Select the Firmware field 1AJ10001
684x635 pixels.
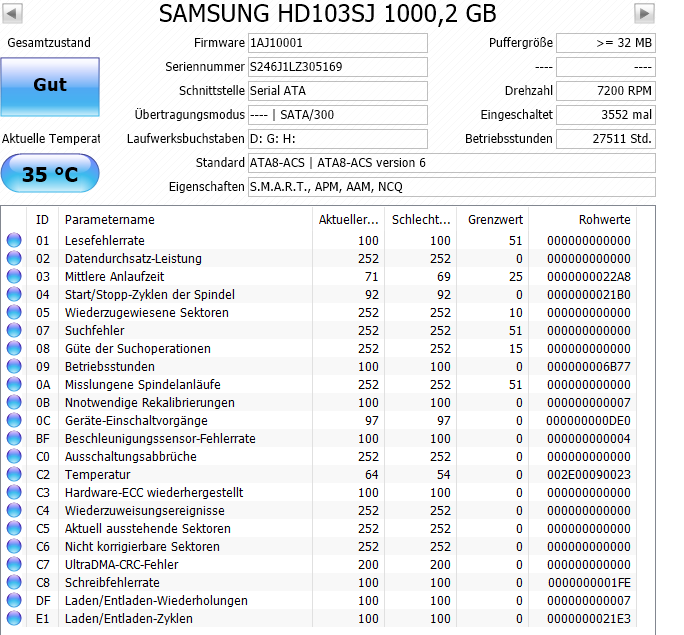[338, 43]
